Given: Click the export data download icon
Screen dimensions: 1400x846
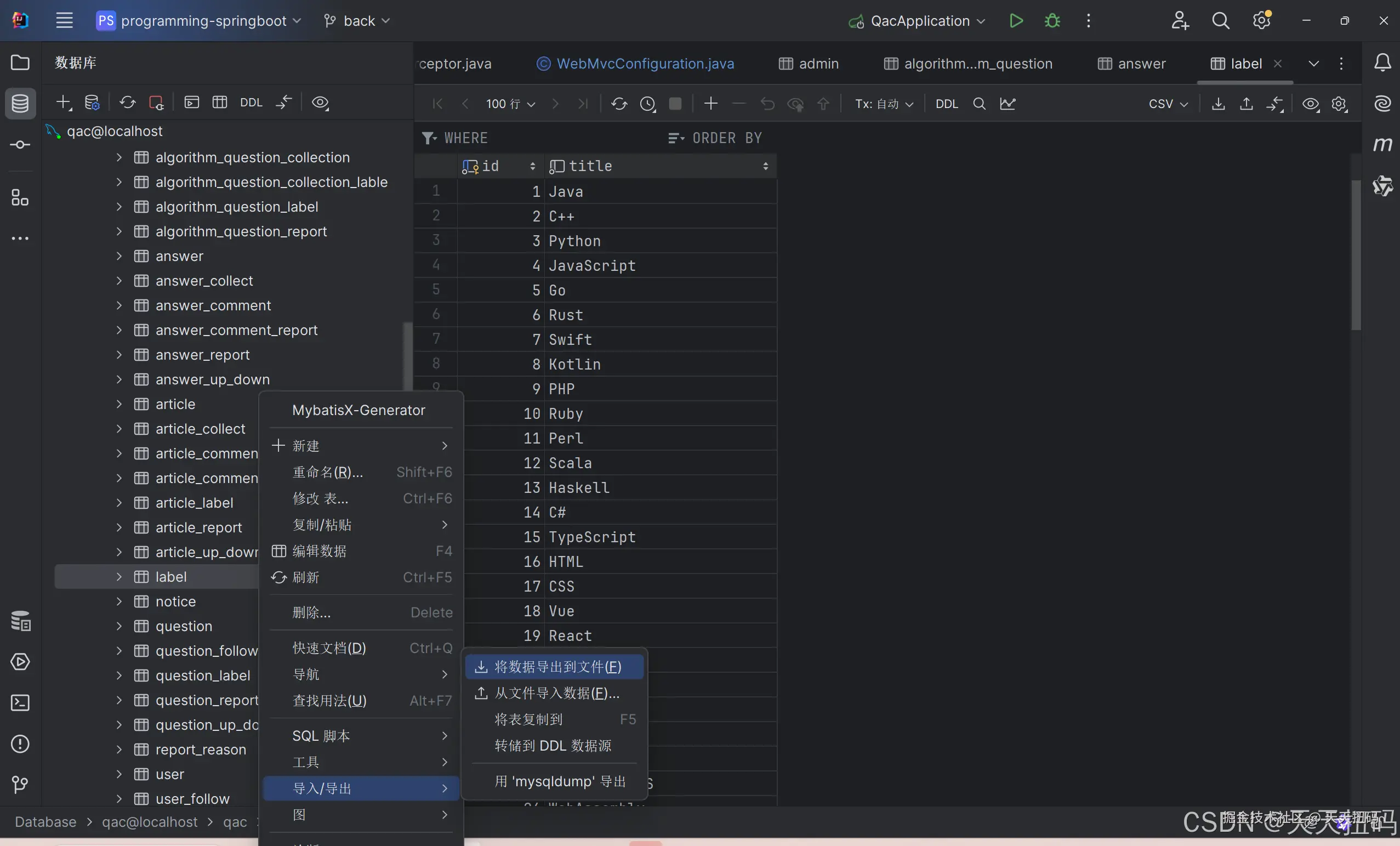Looking at the screenshot, I should (1217, 104).
